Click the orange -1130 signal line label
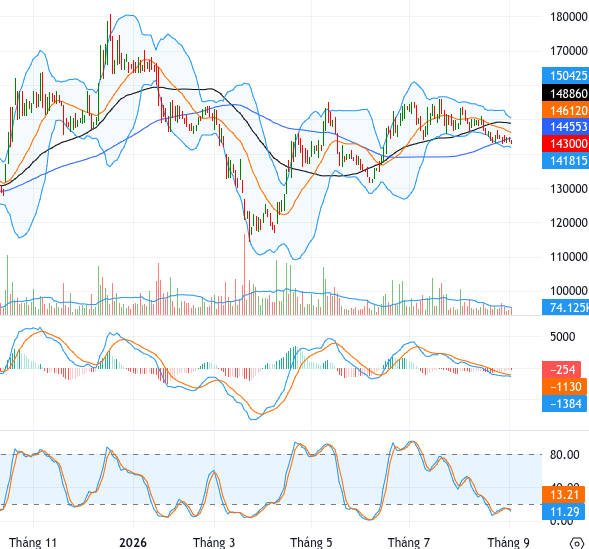This screenshot has height=549, width=589. (x=564, y=386)
